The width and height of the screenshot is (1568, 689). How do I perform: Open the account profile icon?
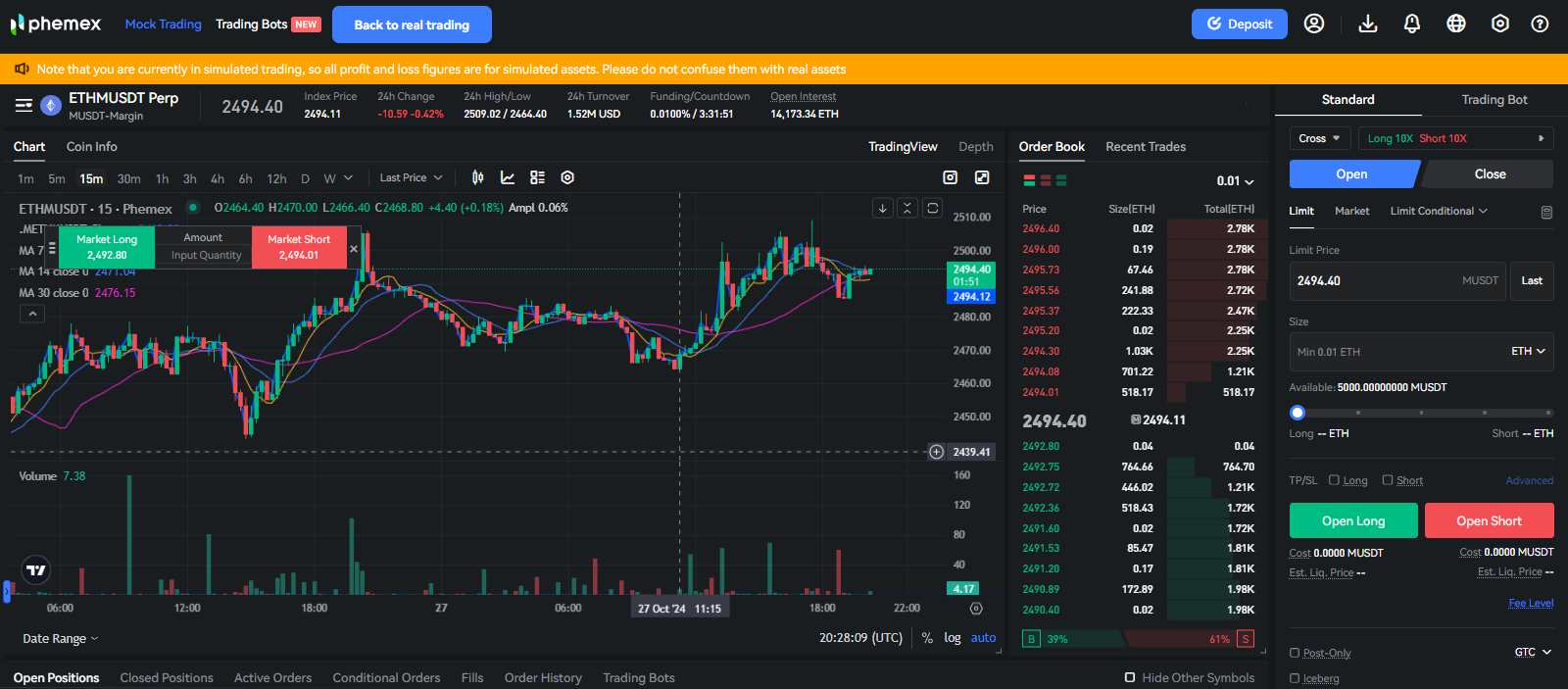coord(1314,24)
